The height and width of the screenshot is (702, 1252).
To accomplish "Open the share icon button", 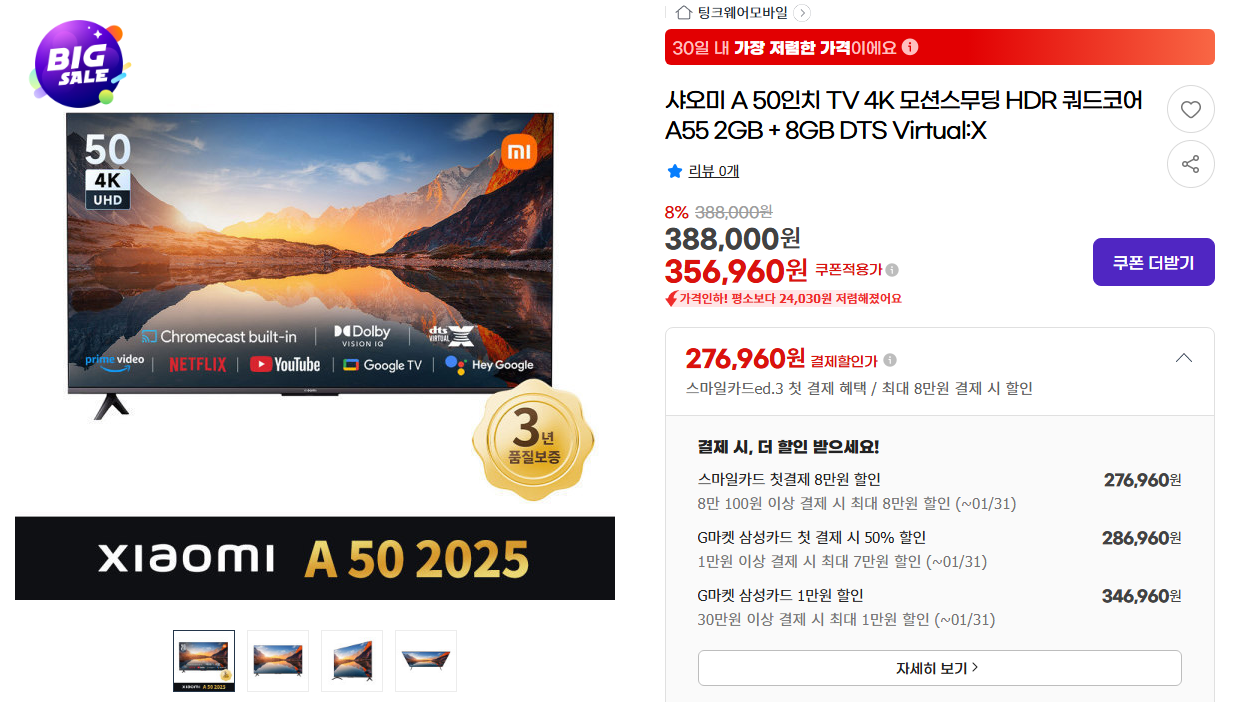I will coord(1190,164).
